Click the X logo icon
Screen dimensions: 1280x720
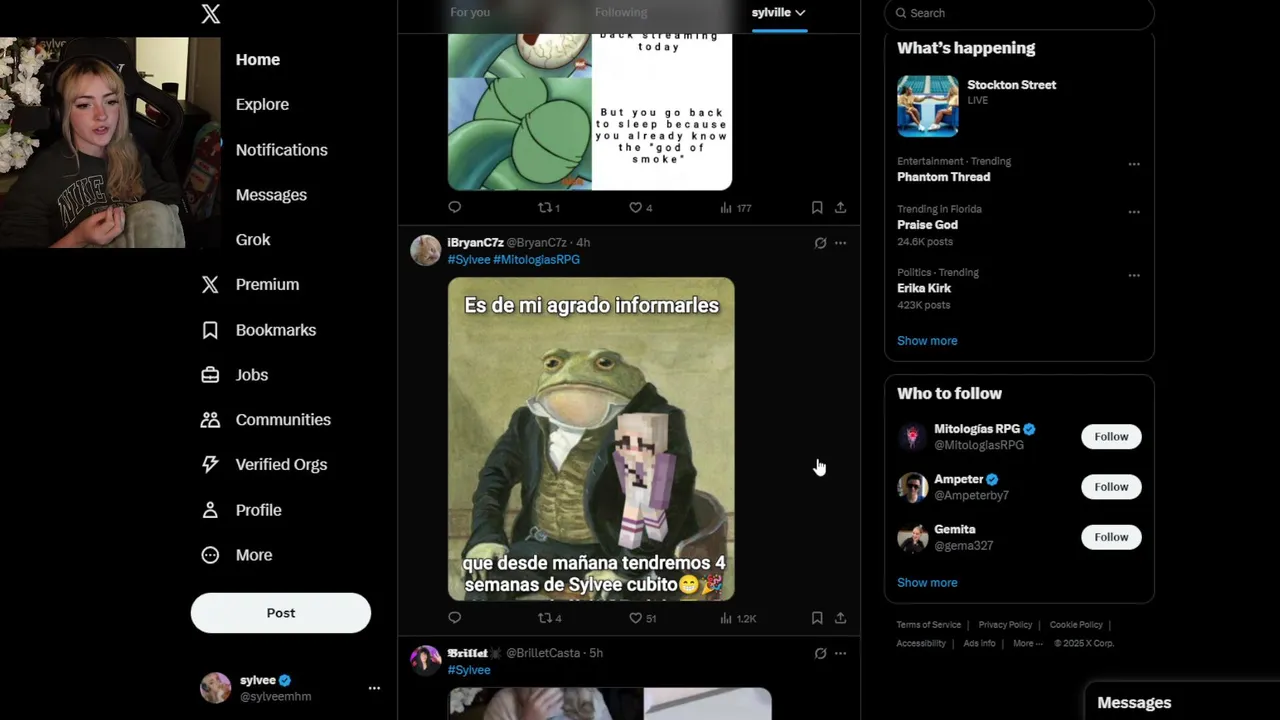coord(210,14)
